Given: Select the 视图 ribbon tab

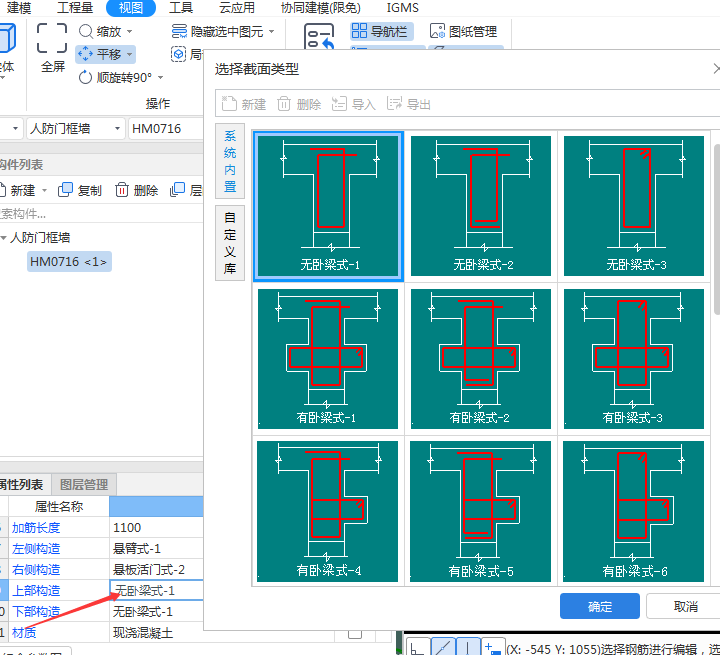Looking at the screenshot, I should [x=130, y=7].
